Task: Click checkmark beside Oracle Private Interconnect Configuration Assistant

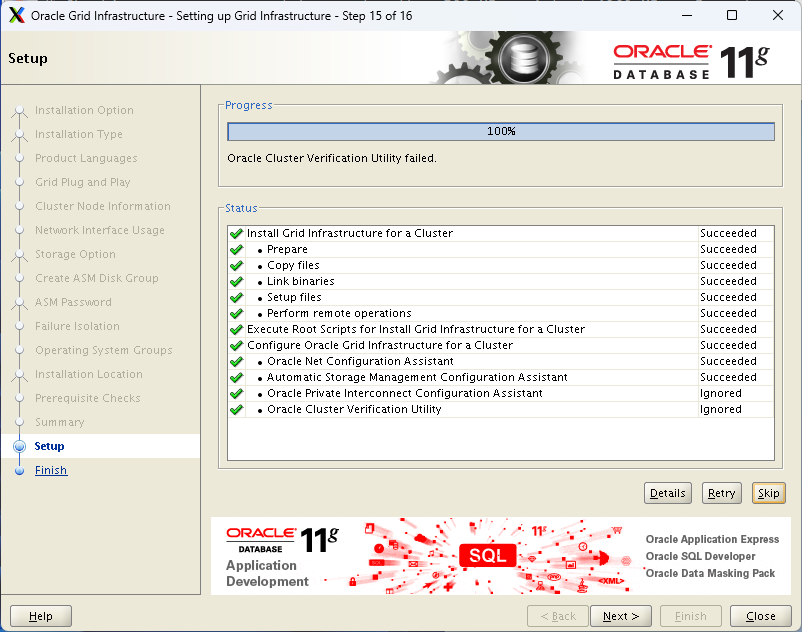Action: [236, 394]
